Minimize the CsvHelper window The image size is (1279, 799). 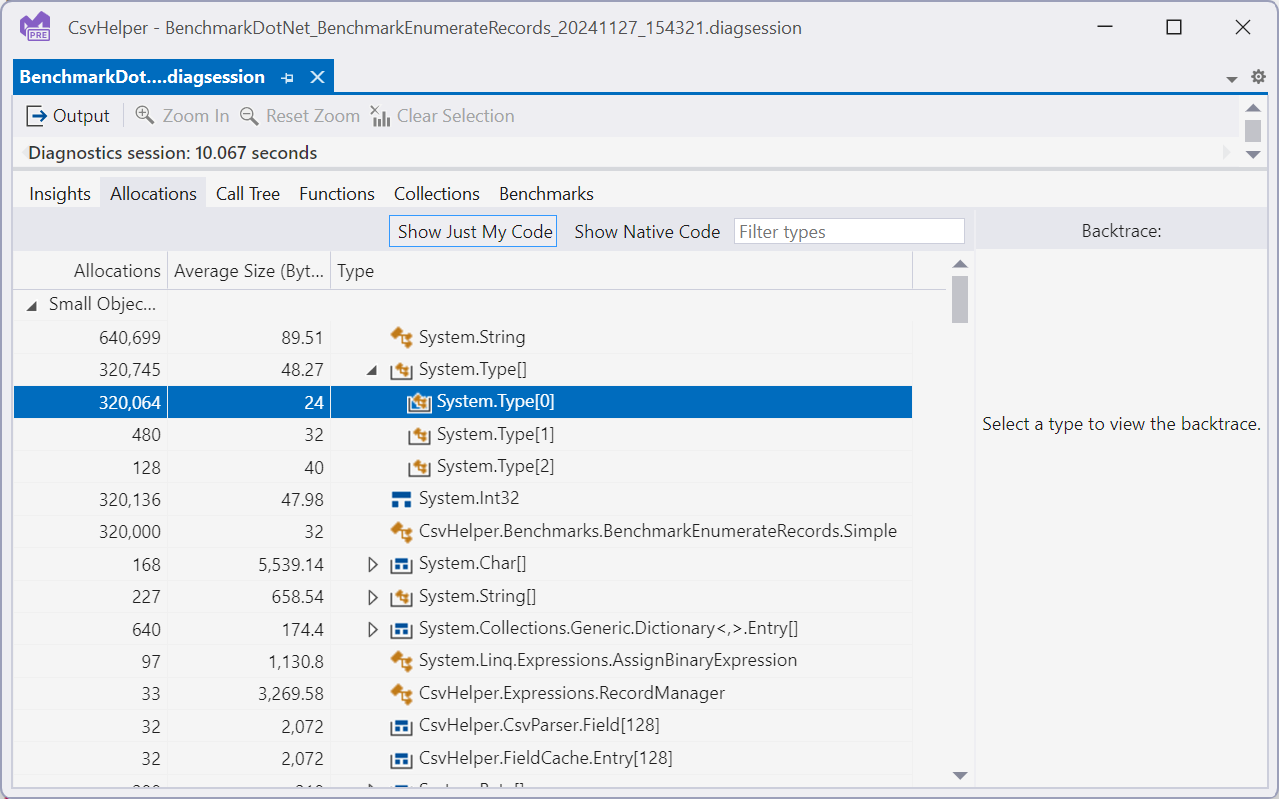tap(1106, 28)
